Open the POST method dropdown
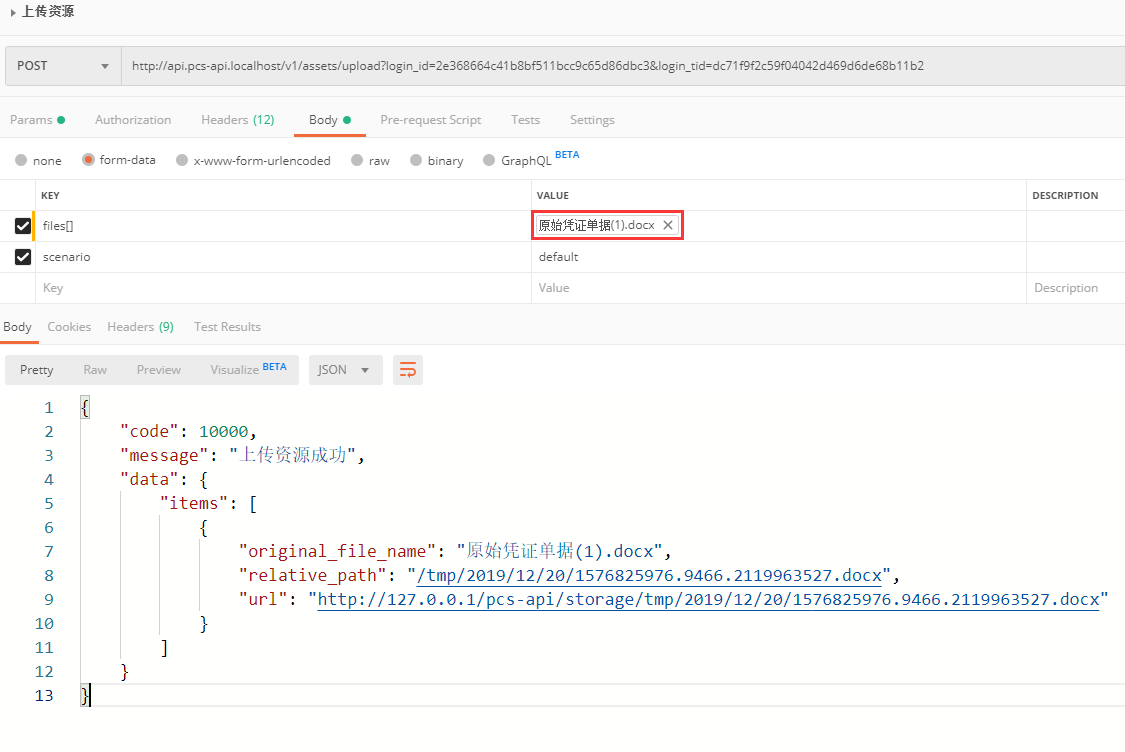The image size is (1125, 752). click(x=62, y=66)
